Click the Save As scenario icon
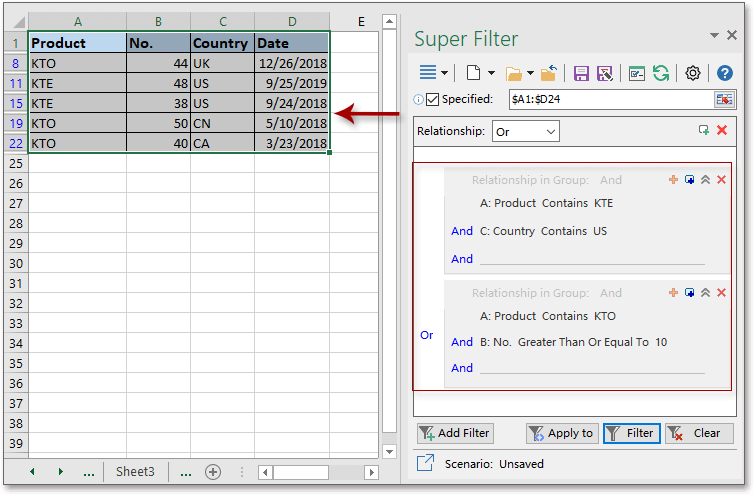Image resolution: width=754 pixels, height=495 pixels. tap(604, 73)
